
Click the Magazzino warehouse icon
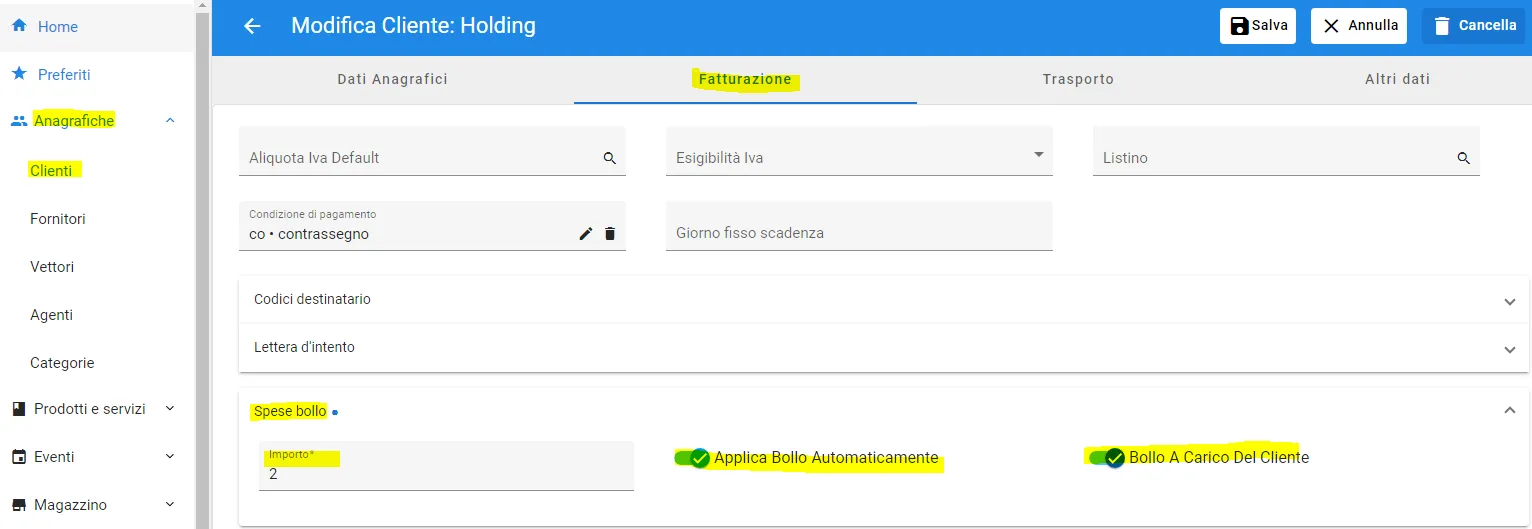point(18,505)
